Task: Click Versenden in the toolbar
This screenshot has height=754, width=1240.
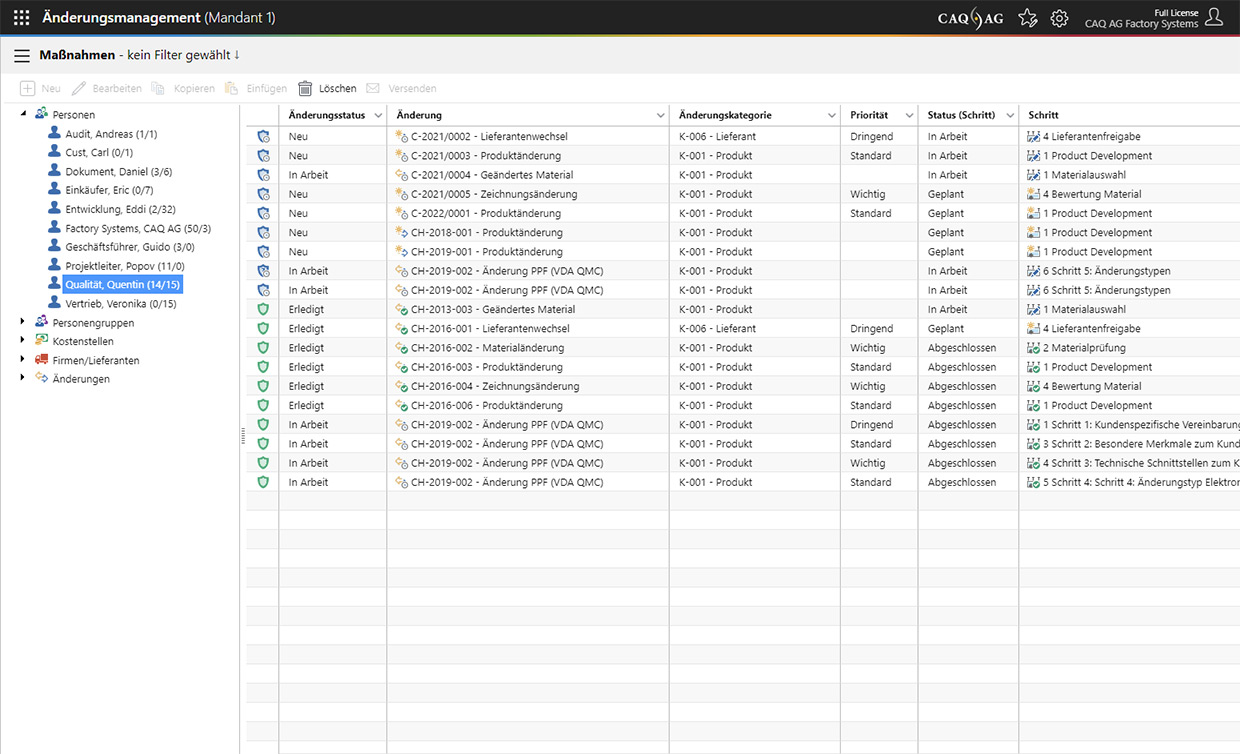Action: tap(401, 89)
